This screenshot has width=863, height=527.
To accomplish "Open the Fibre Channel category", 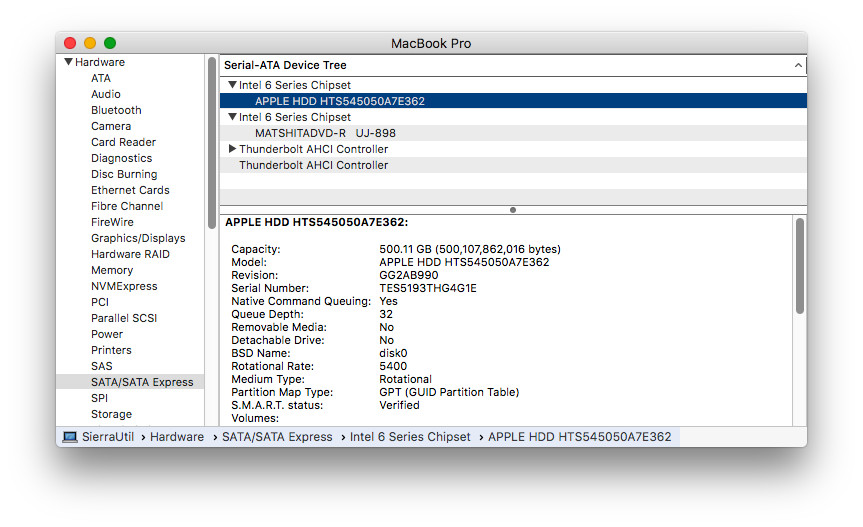I will click(127, 206).
